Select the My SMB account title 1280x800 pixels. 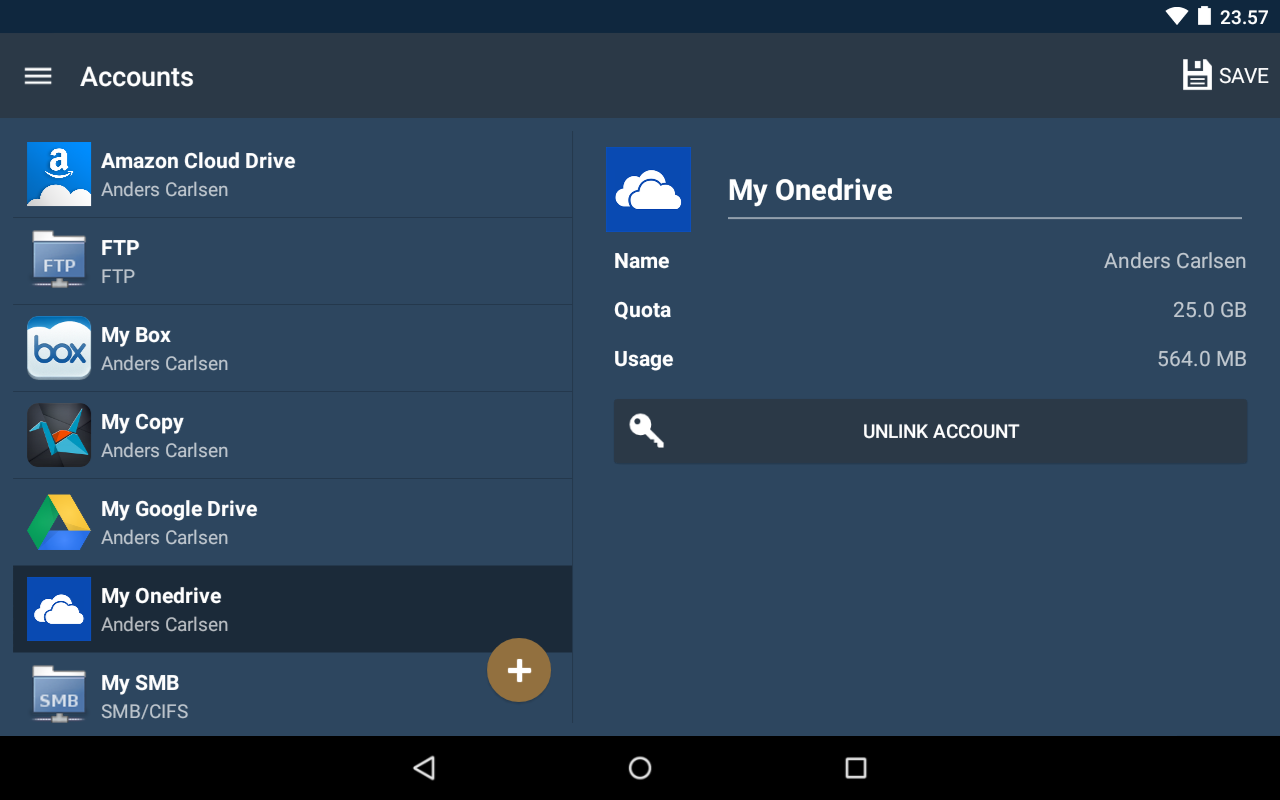point(140,683)
